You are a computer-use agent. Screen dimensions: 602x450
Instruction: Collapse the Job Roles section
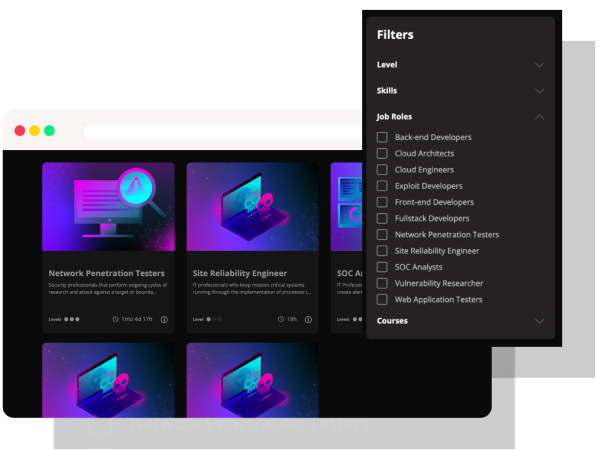coord(539,117)
